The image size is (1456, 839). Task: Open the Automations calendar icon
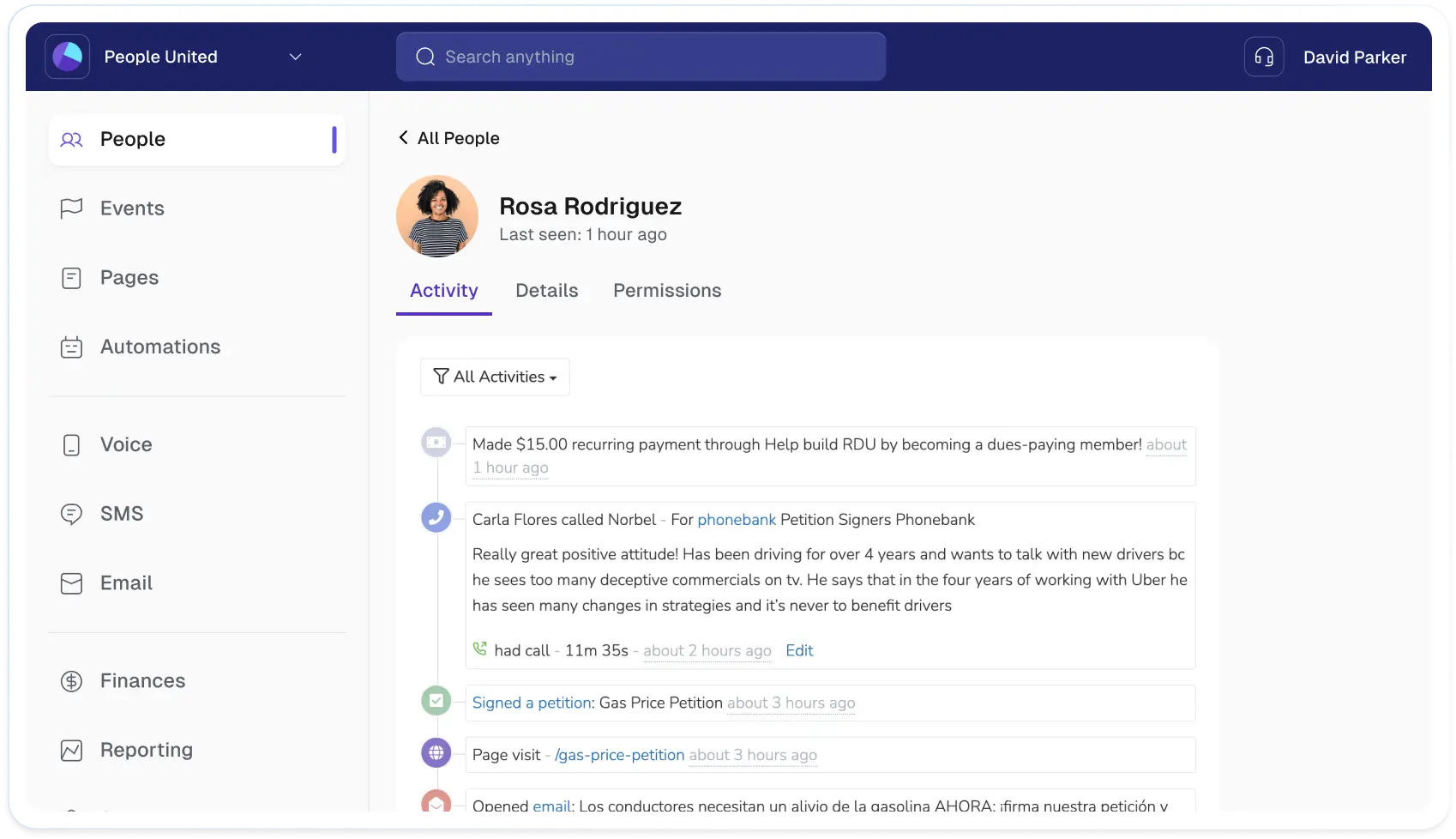click(x=71, y=347)
